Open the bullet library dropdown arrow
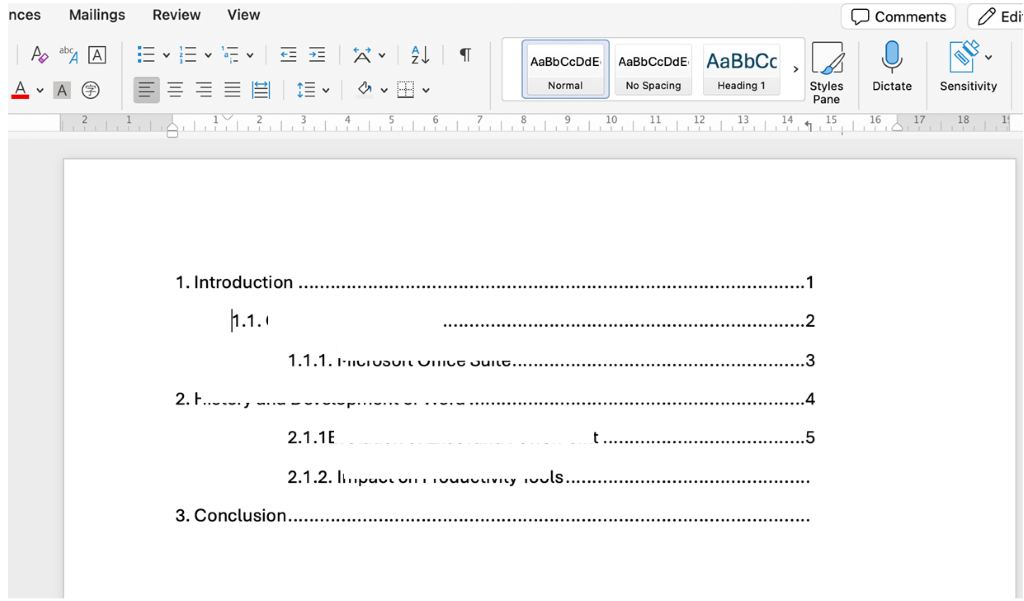The height and width of the screenshot is (601, 1024). [x=166, y=56]
